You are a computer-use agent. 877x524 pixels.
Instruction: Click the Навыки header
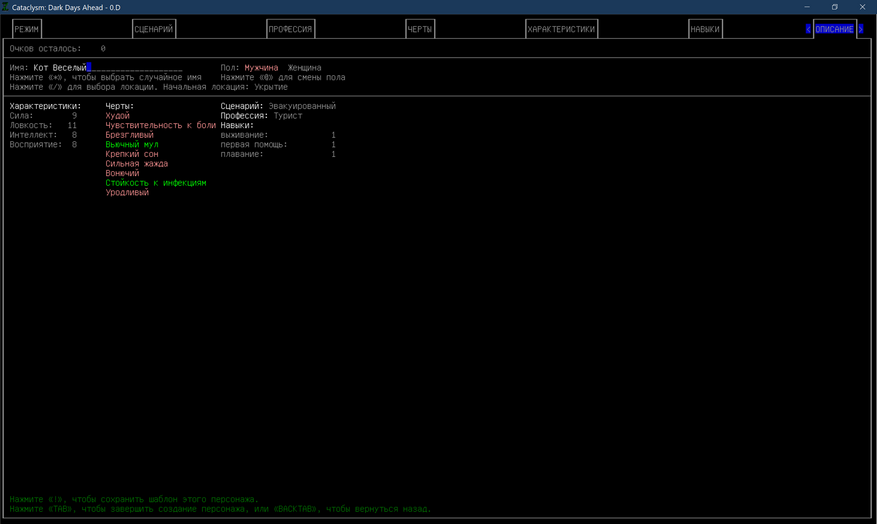click(x=237, y=125)
